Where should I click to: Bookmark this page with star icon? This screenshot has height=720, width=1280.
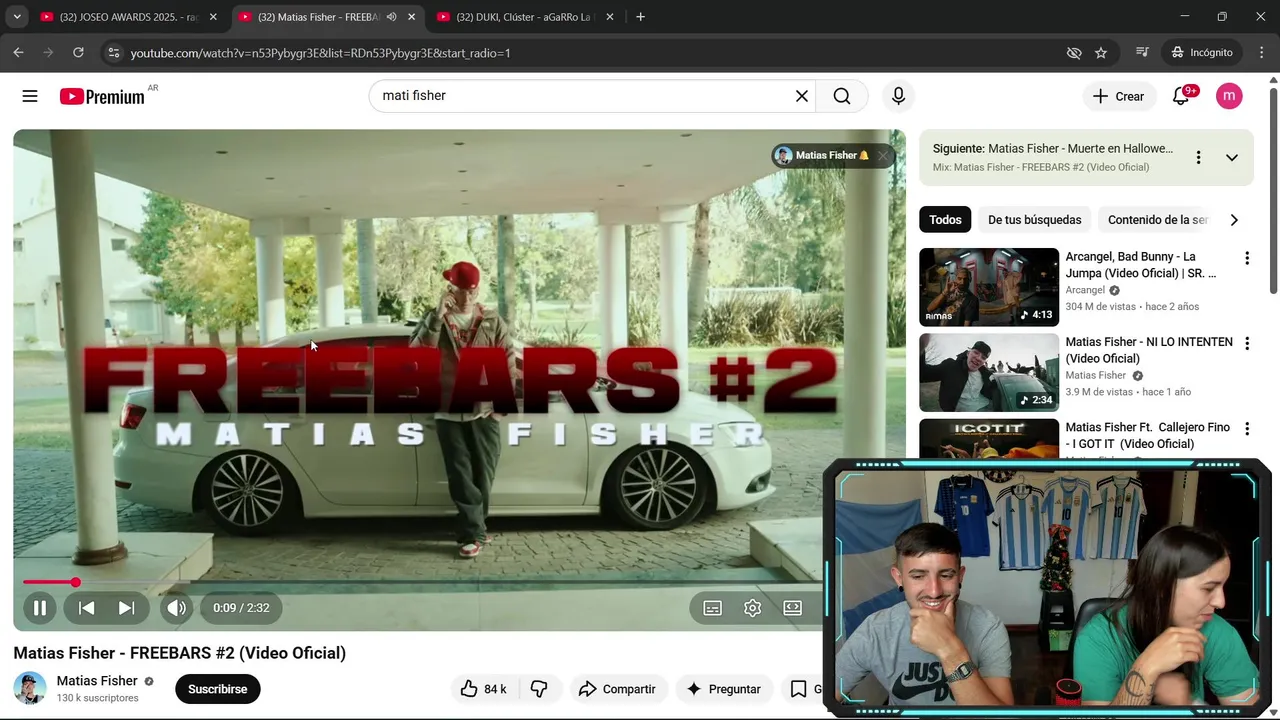1101,52
